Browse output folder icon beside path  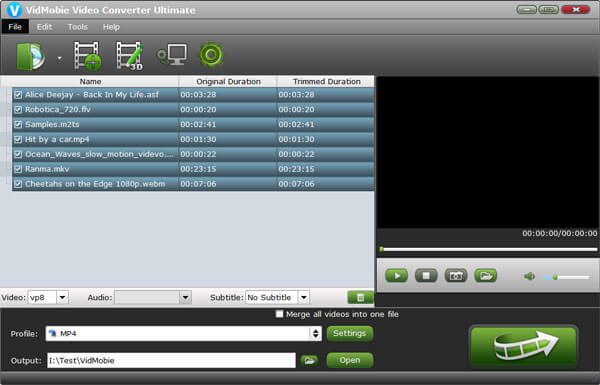tap(309, 361)
